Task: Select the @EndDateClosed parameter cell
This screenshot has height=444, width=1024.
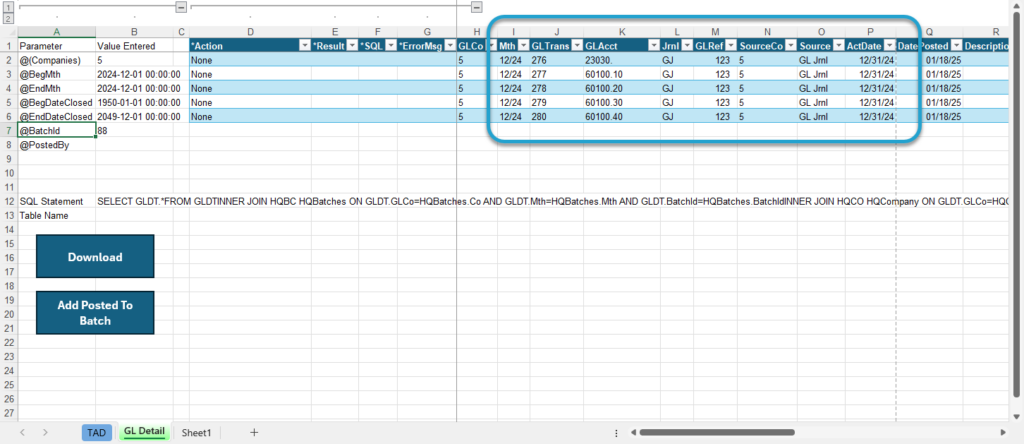Action: pyautogui.click(x=57, y=116)
